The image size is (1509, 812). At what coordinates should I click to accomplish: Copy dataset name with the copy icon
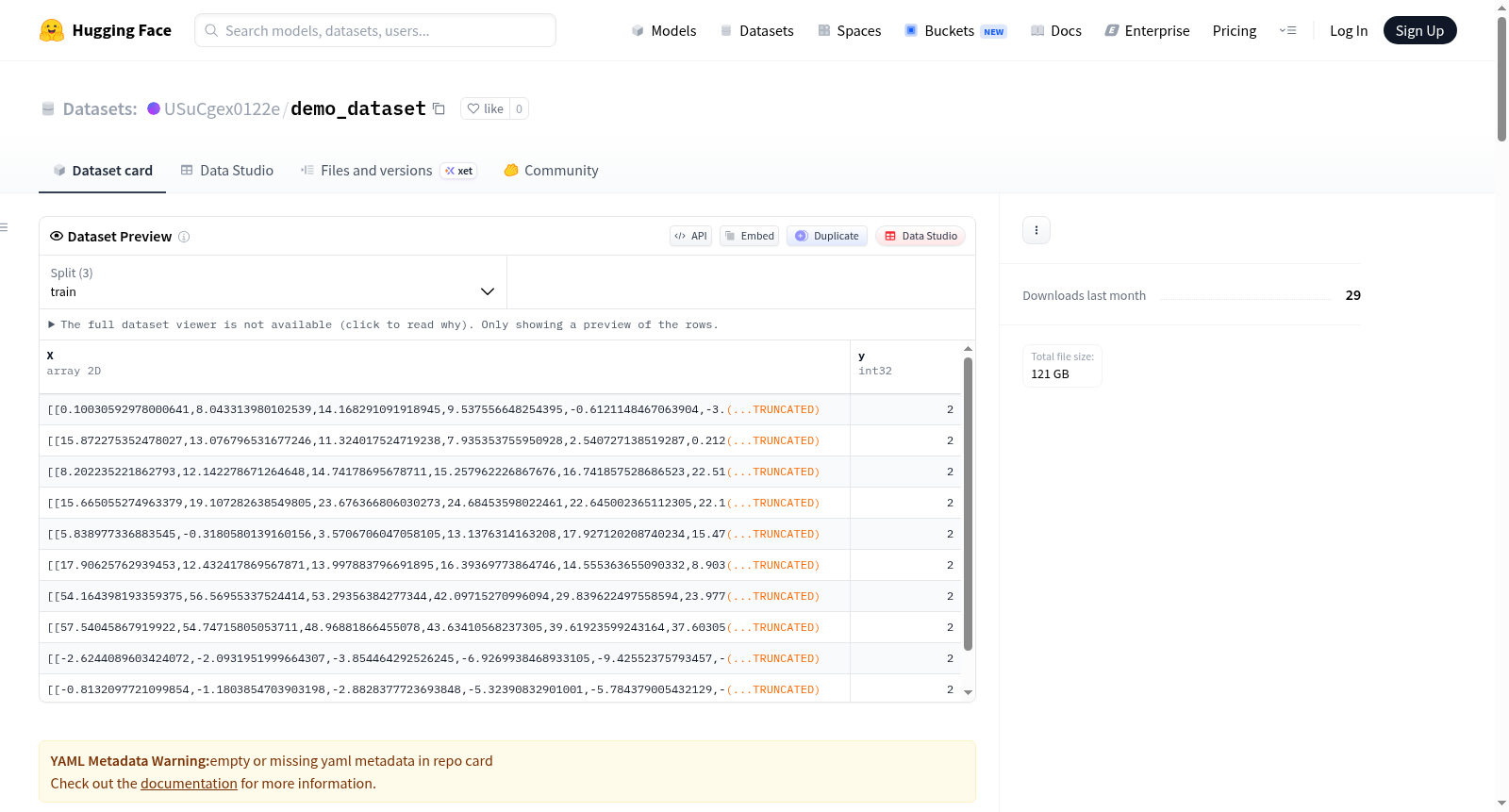(x=439, y=108)
